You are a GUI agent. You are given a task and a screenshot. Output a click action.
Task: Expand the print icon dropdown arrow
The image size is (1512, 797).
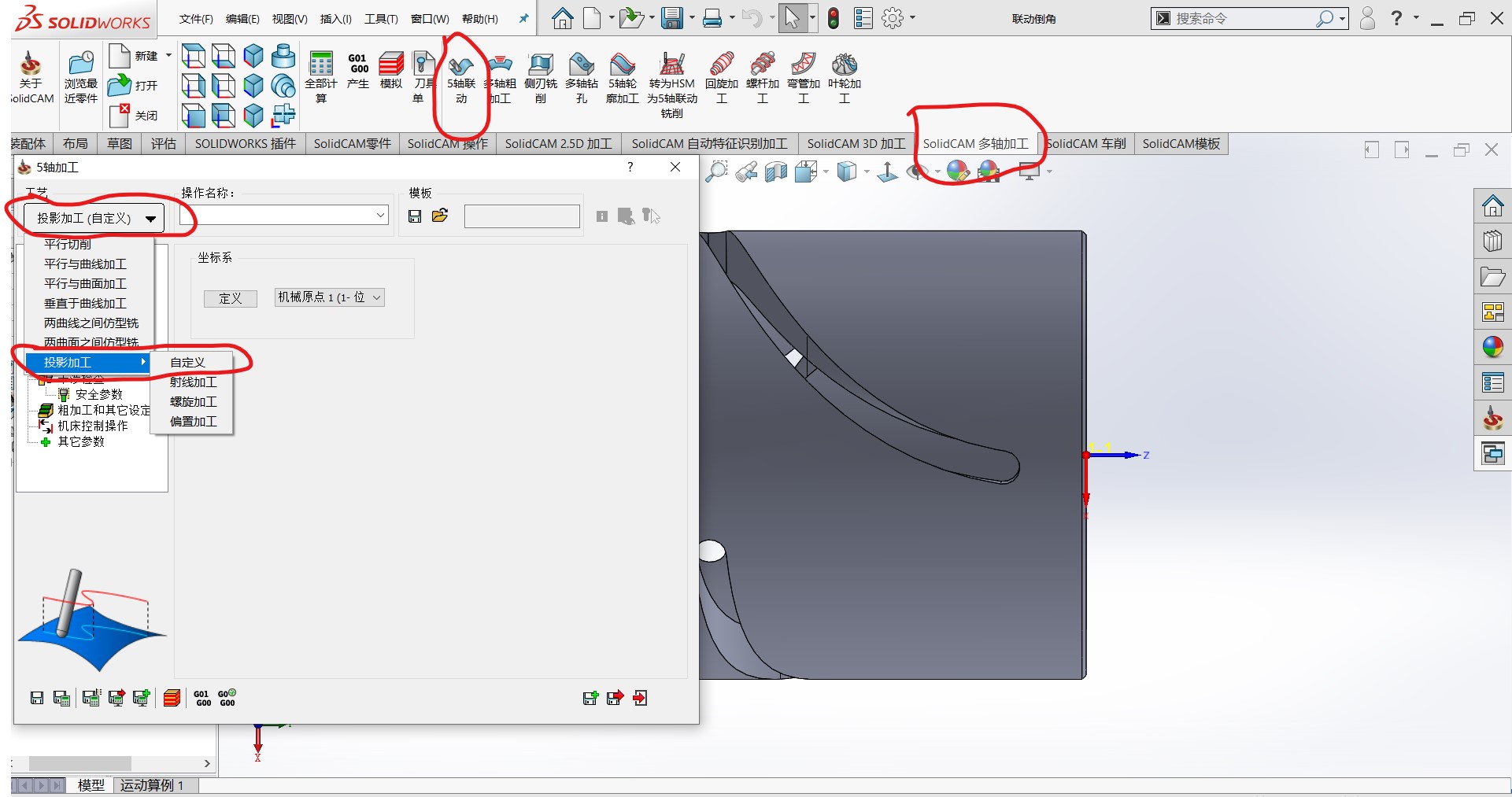coord(732,17)
